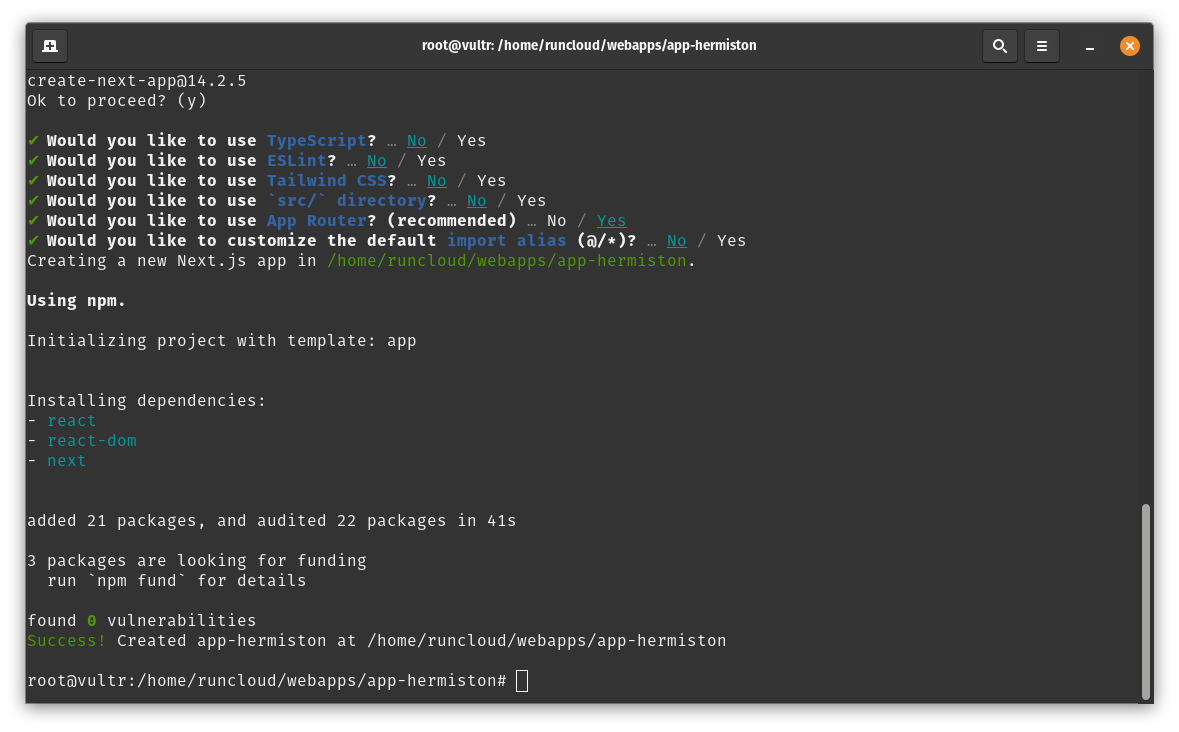The image size is (1179, 732).
Task: Click the underlined No for import alias
Action: pyautogui.click(x=677, y=241)
